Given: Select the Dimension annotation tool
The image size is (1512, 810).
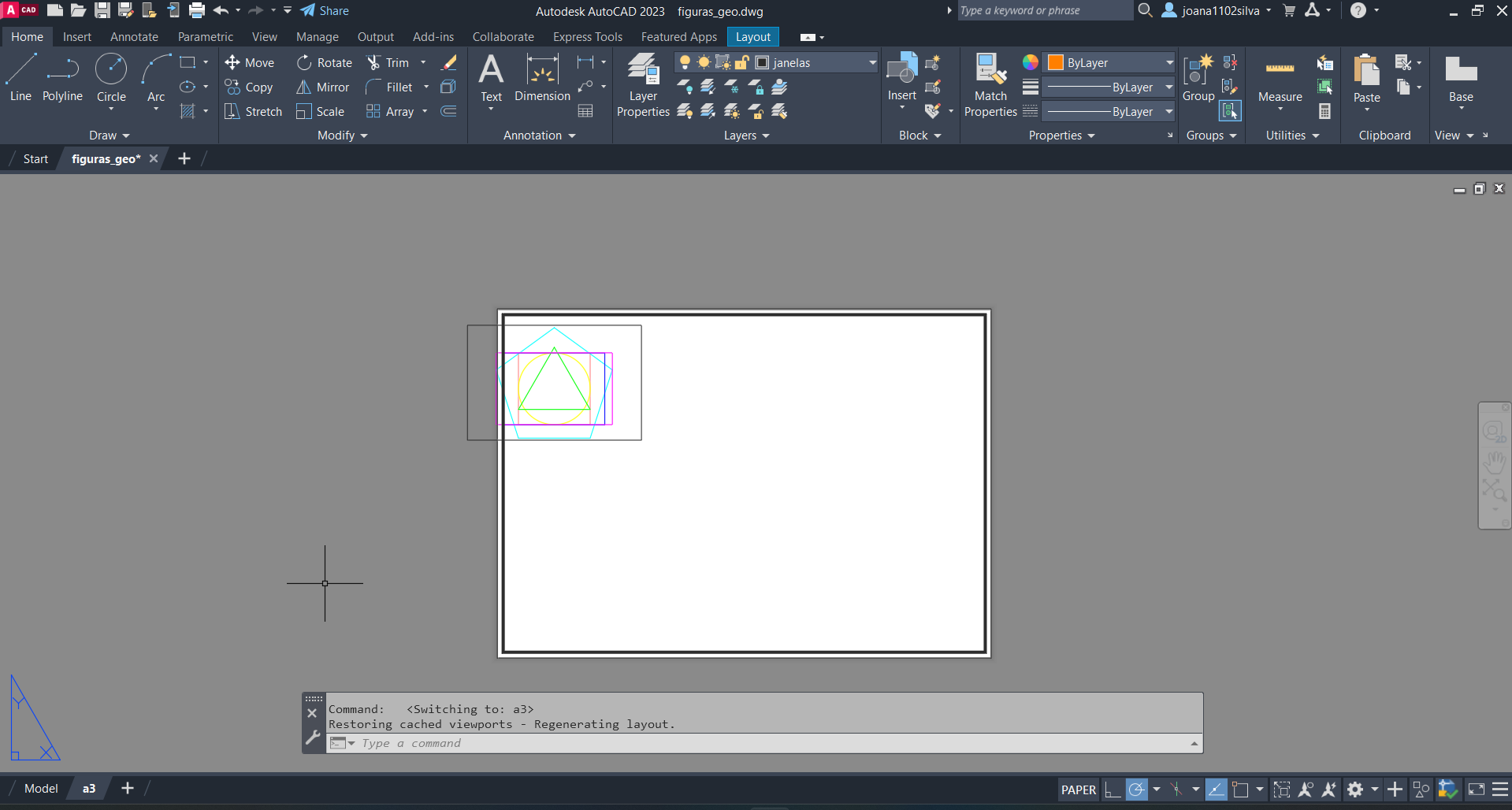Looking at the screenshot, I should tap(542, 77).
